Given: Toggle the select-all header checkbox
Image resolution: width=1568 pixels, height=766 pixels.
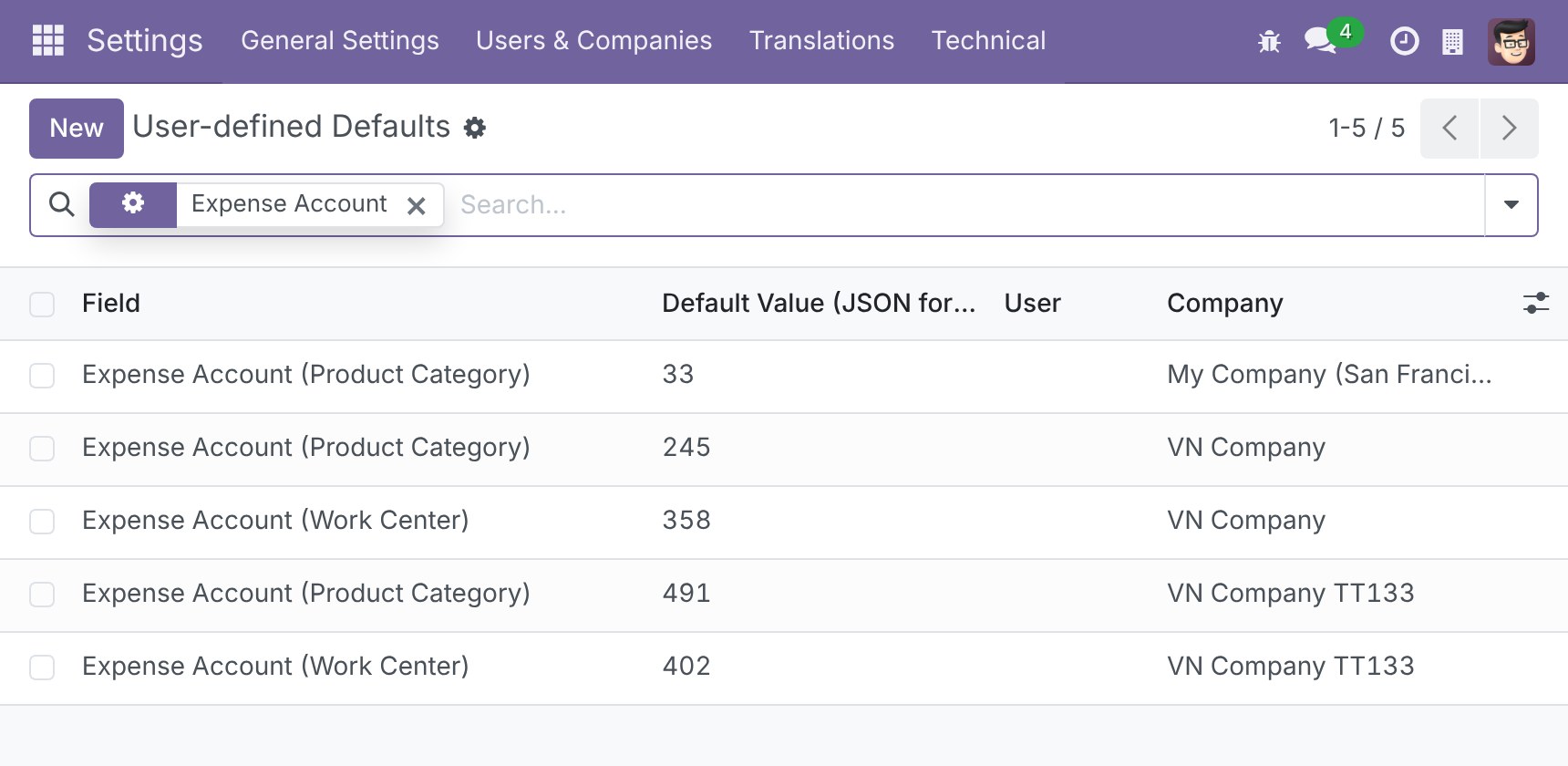Looking at the screenshot, I should tap(42, 304).
